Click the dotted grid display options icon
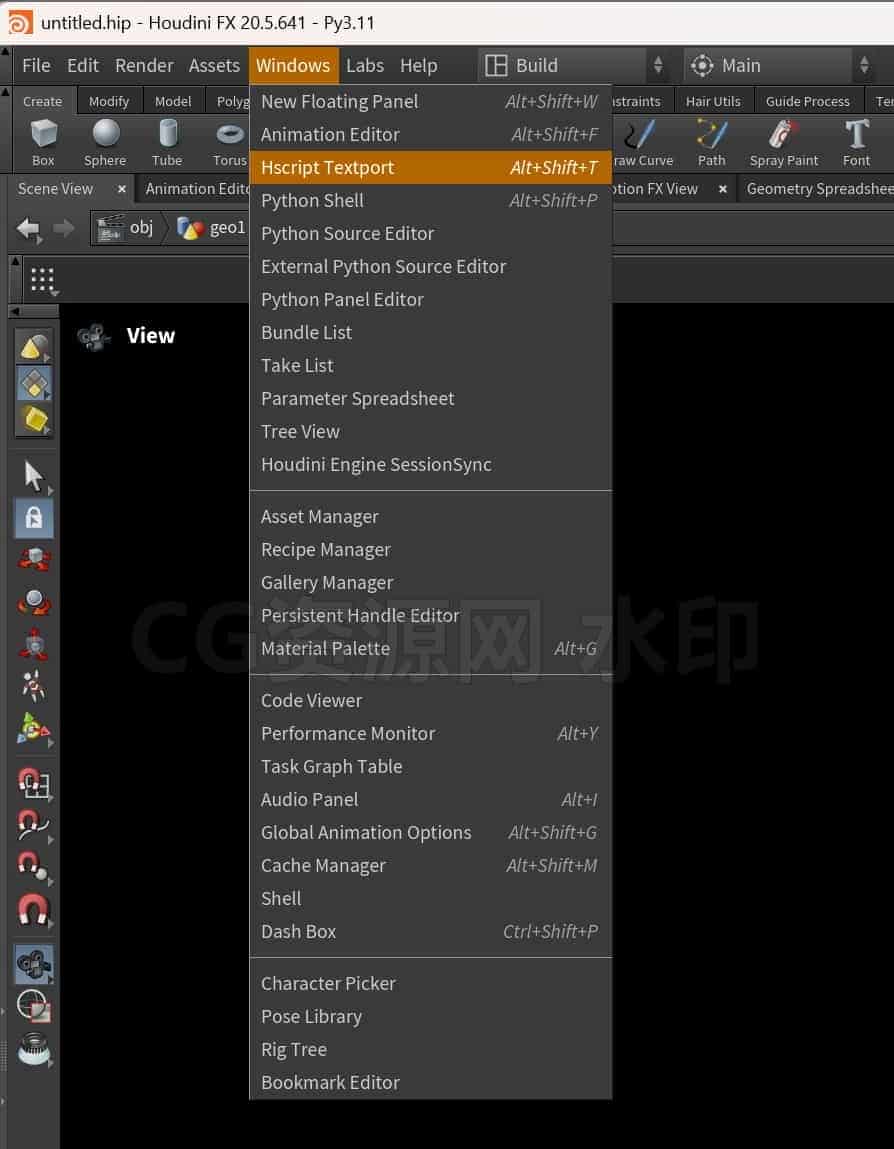 click(x=43, y=280)
